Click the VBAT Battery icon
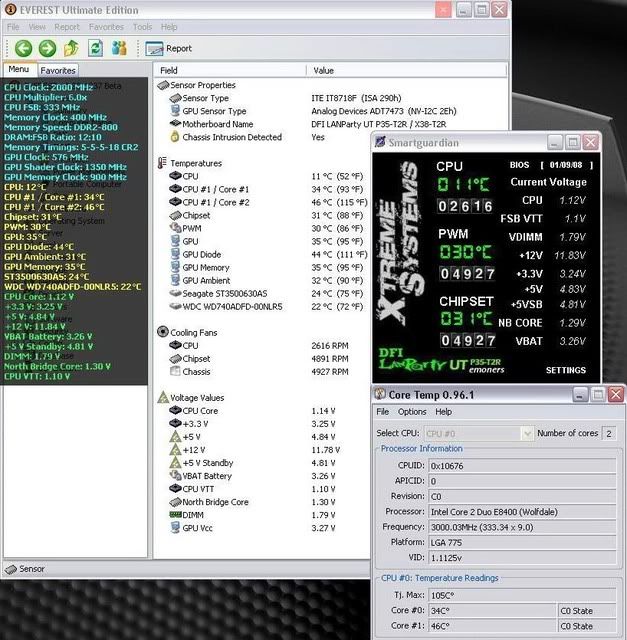Screen dimensions: 627x640 click(x=175, y=475)
